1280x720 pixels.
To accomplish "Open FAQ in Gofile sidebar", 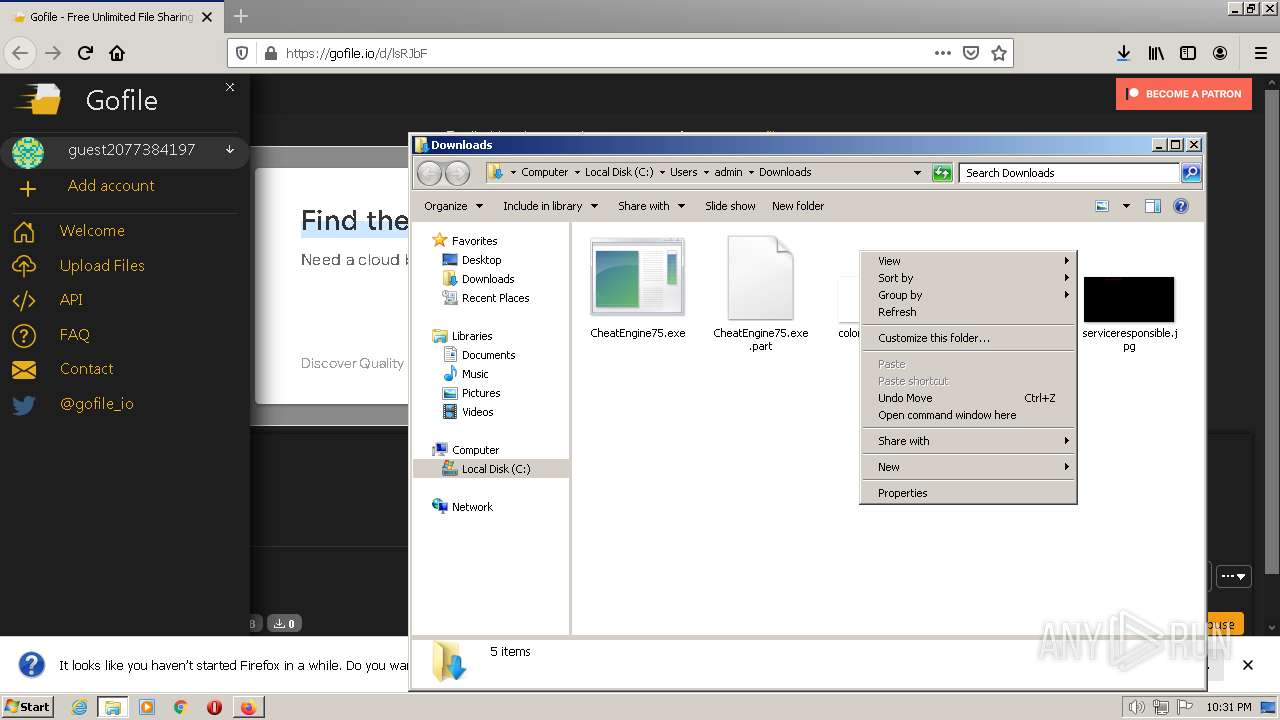I will [x=74, y=334].
